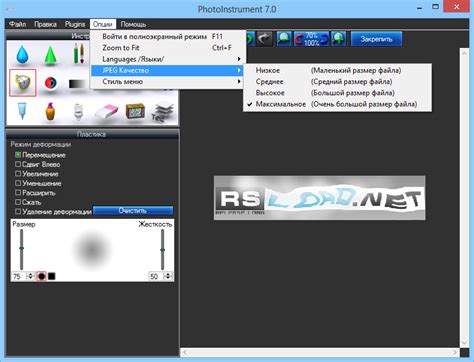The width and height of the screenshot is (474, 362).
Task: Check the Сдвиг Влево option
Action: pyautogui.click(x=18, y=164)
